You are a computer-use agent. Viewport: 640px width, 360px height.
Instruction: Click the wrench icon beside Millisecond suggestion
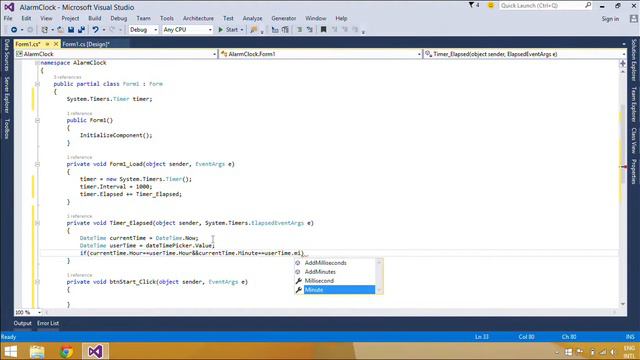(298, 281)
